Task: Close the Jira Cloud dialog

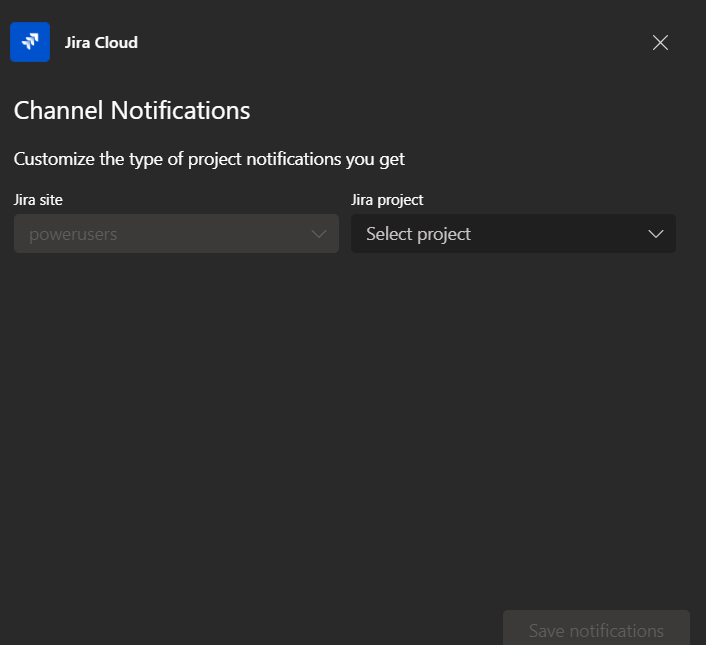Action: tap(660, 43)
